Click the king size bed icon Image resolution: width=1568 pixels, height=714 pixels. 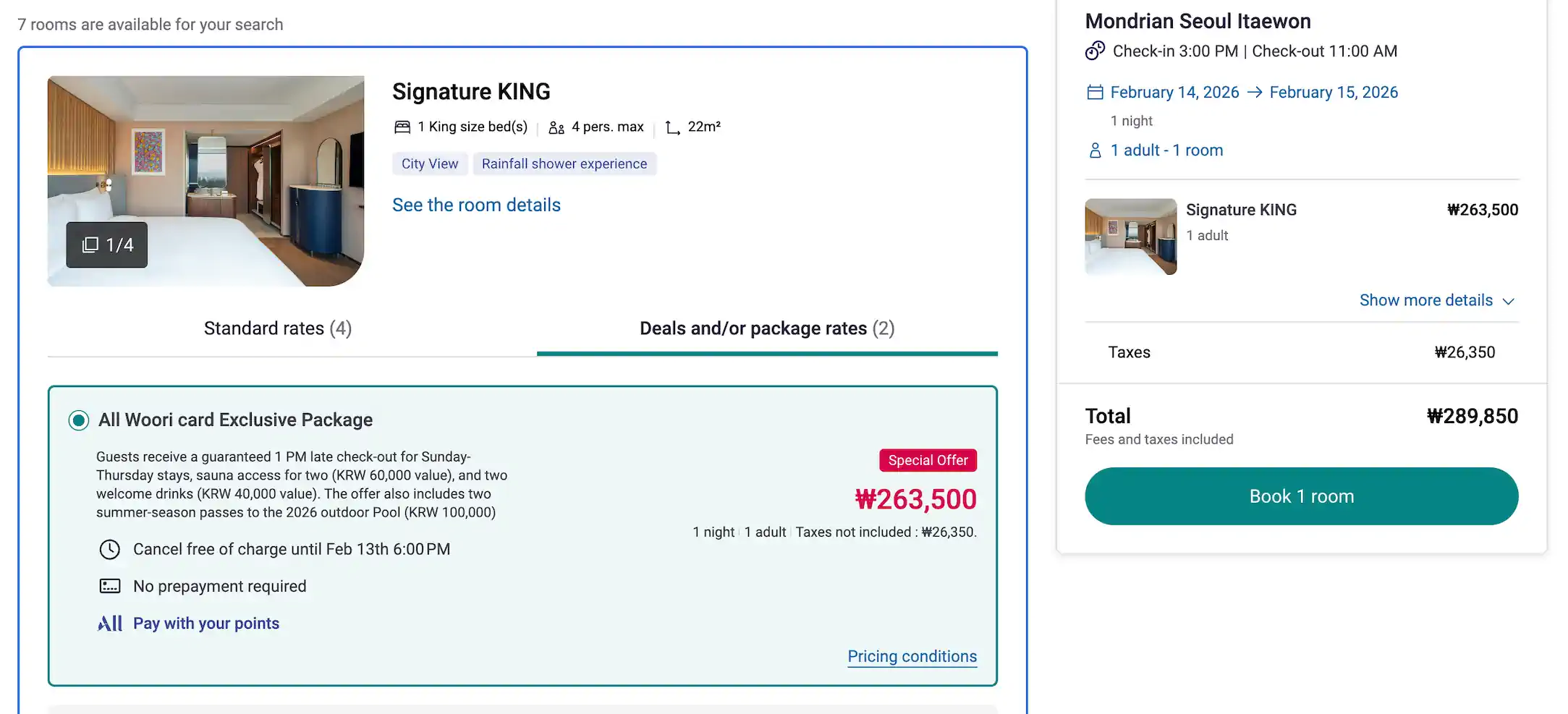tap(402, 127)
